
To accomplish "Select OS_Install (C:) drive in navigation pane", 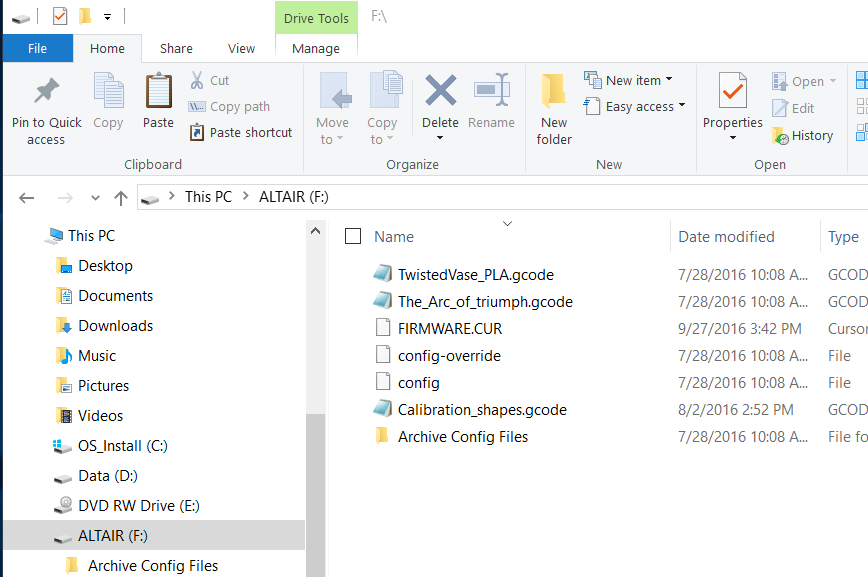I will point(122,445).
